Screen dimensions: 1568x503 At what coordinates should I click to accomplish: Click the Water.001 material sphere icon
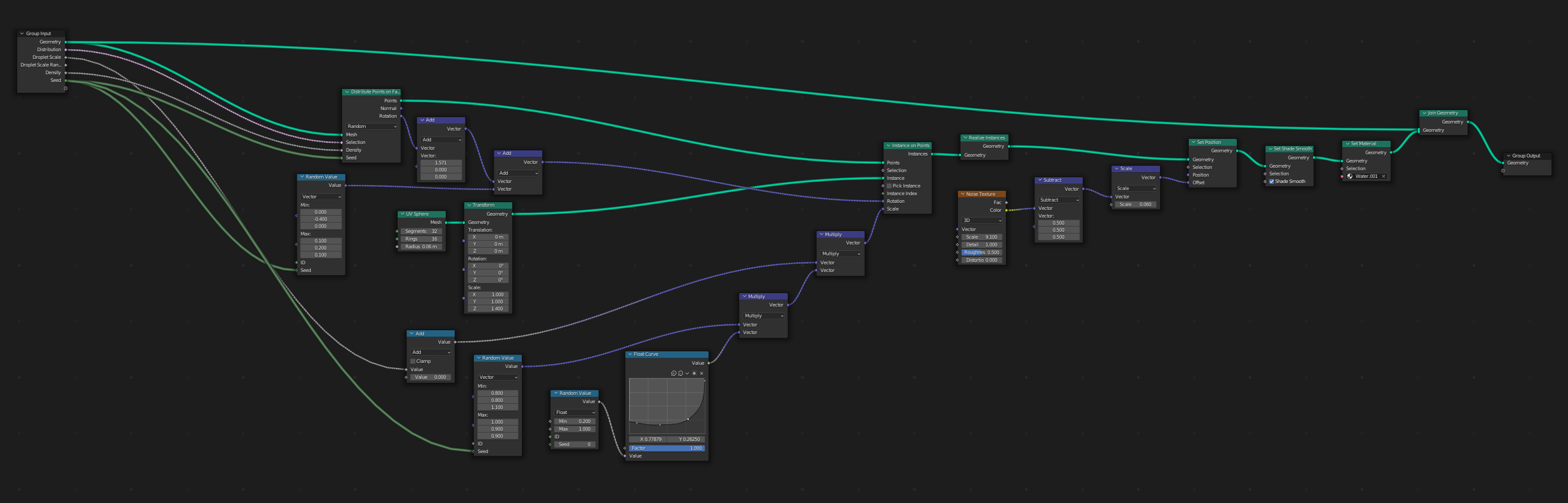[1350, 176]
